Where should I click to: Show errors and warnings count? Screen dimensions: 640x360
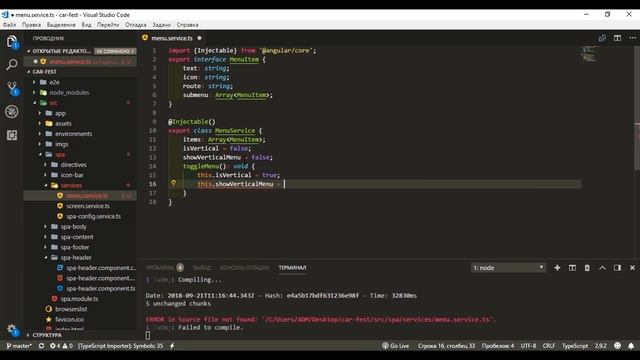pyautogui.click(x=61, y=346)
